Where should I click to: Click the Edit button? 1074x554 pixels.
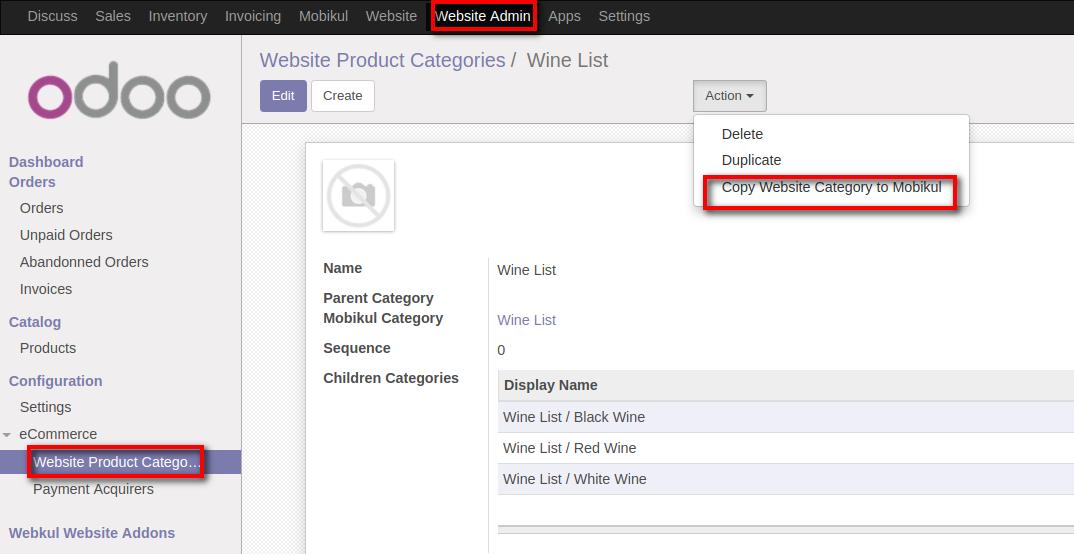click(x=283, y=96)
